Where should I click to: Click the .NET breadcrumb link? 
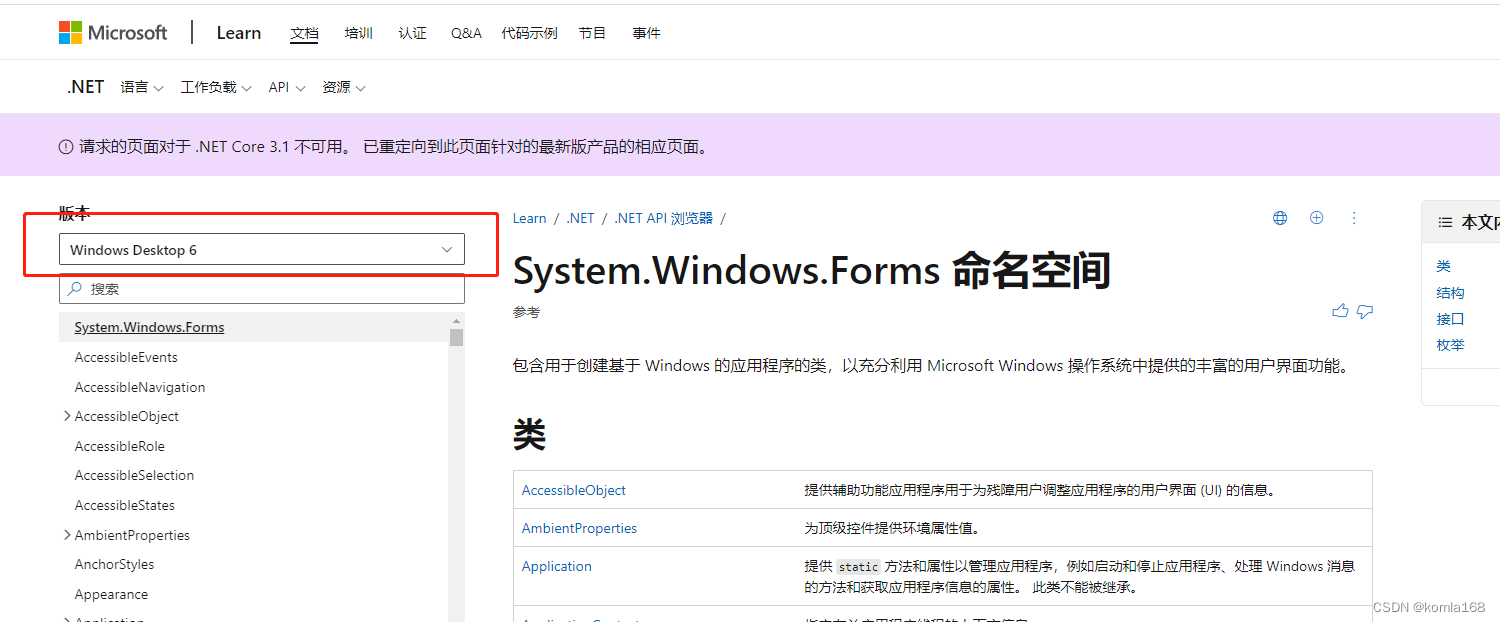[x=580, y=218]
